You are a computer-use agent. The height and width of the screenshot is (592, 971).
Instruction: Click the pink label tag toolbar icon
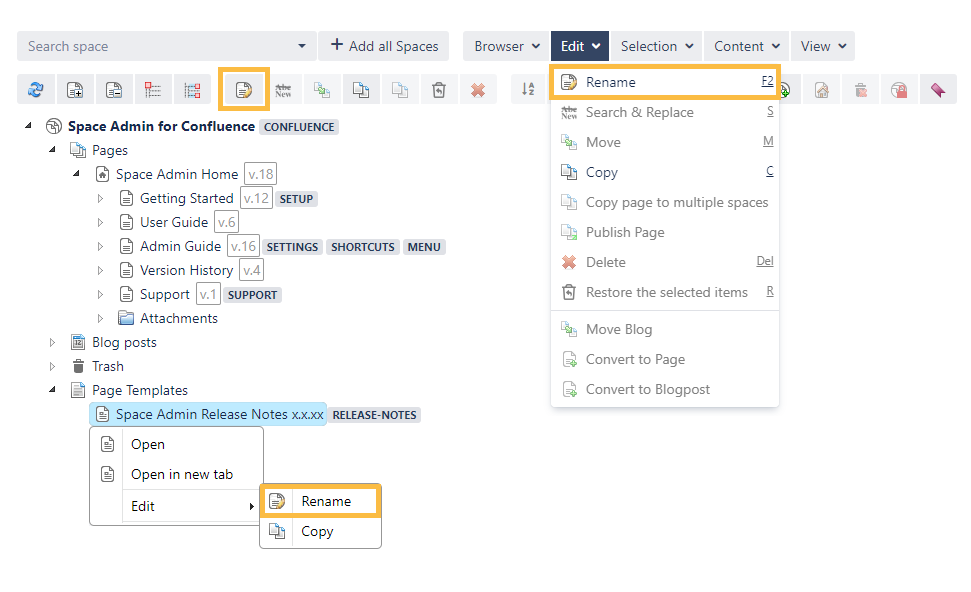tap(937, 90)
